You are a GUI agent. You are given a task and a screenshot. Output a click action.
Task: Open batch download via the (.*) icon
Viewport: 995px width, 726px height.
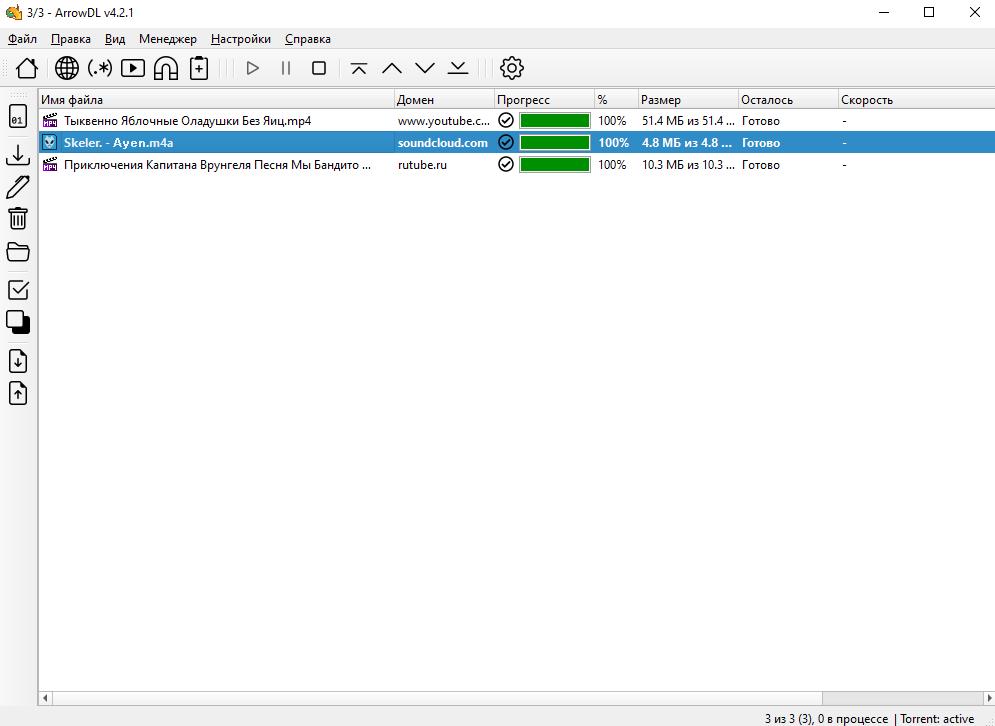click(100, 68)
